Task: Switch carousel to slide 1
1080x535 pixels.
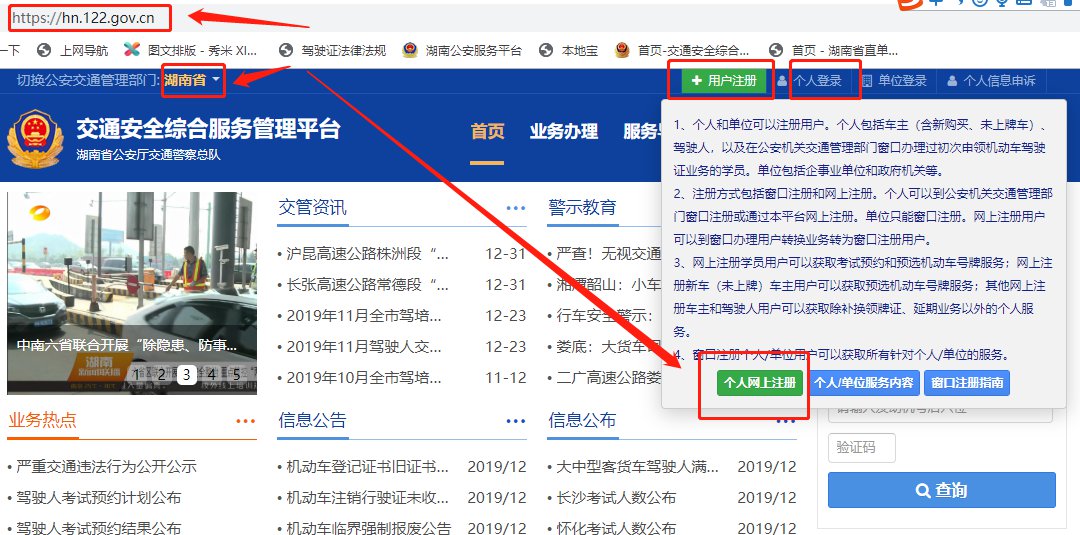Action: [136, 375]
